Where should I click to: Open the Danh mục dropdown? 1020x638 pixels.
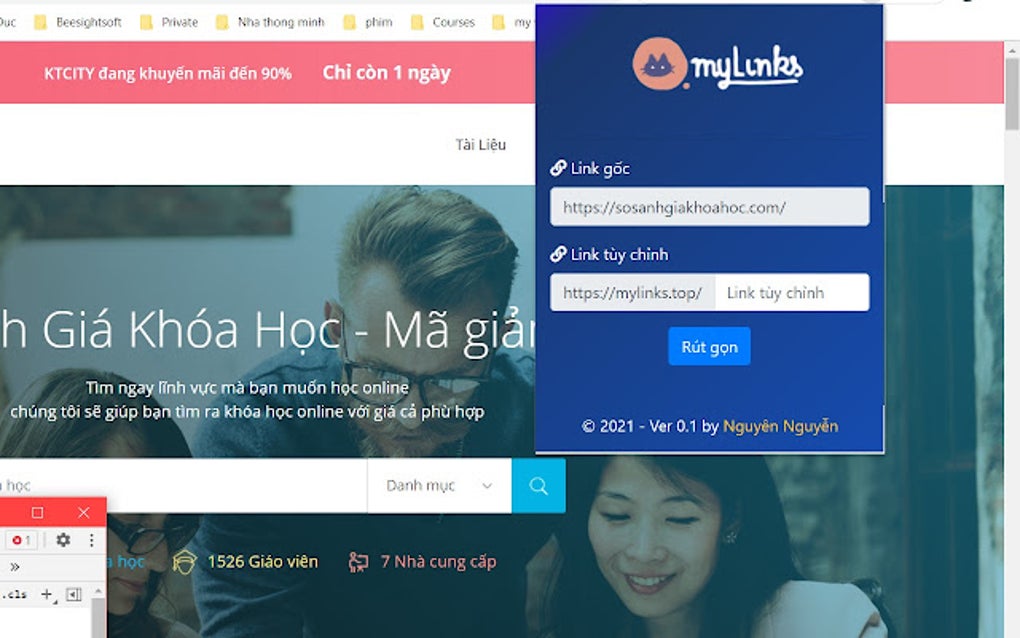point(439,486)
